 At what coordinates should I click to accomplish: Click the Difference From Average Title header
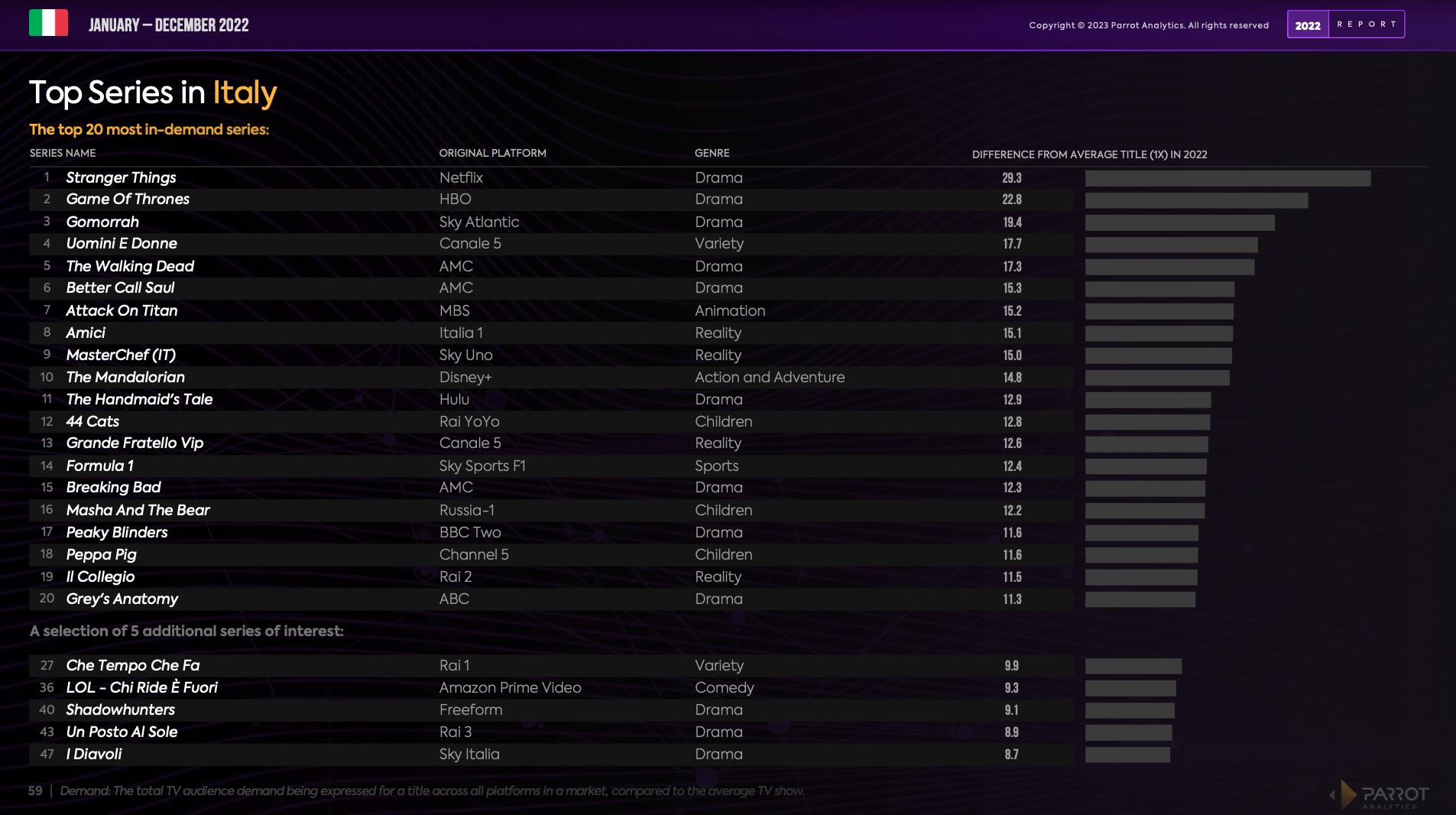(1089, 154)
